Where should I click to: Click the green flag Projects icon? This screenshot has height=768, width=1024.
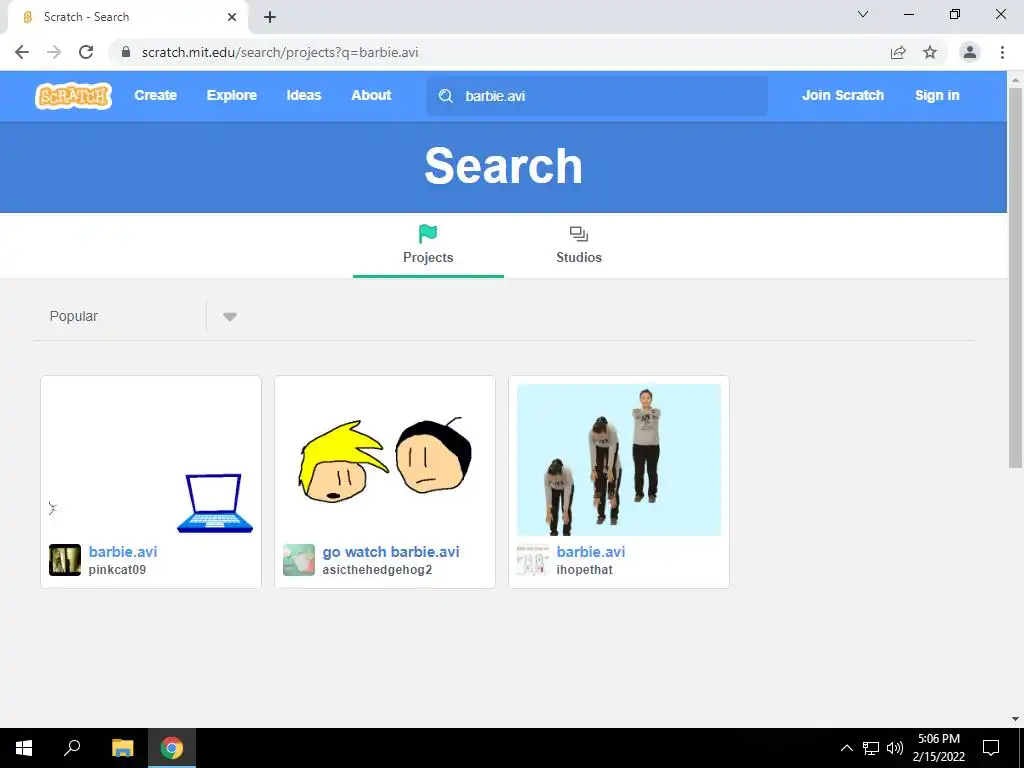tap(428, 233)
